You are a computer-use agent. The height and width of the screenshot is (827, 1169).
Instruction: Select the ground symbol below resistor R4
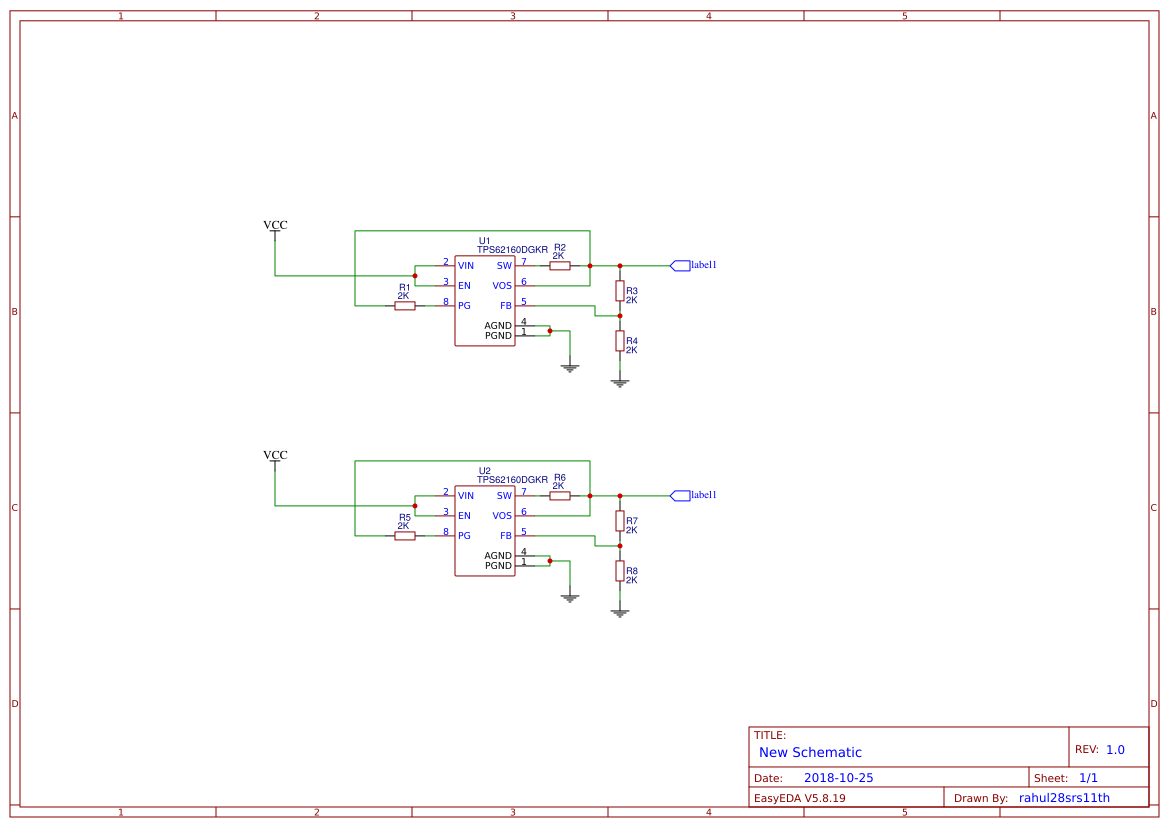[x=620, y=380]
